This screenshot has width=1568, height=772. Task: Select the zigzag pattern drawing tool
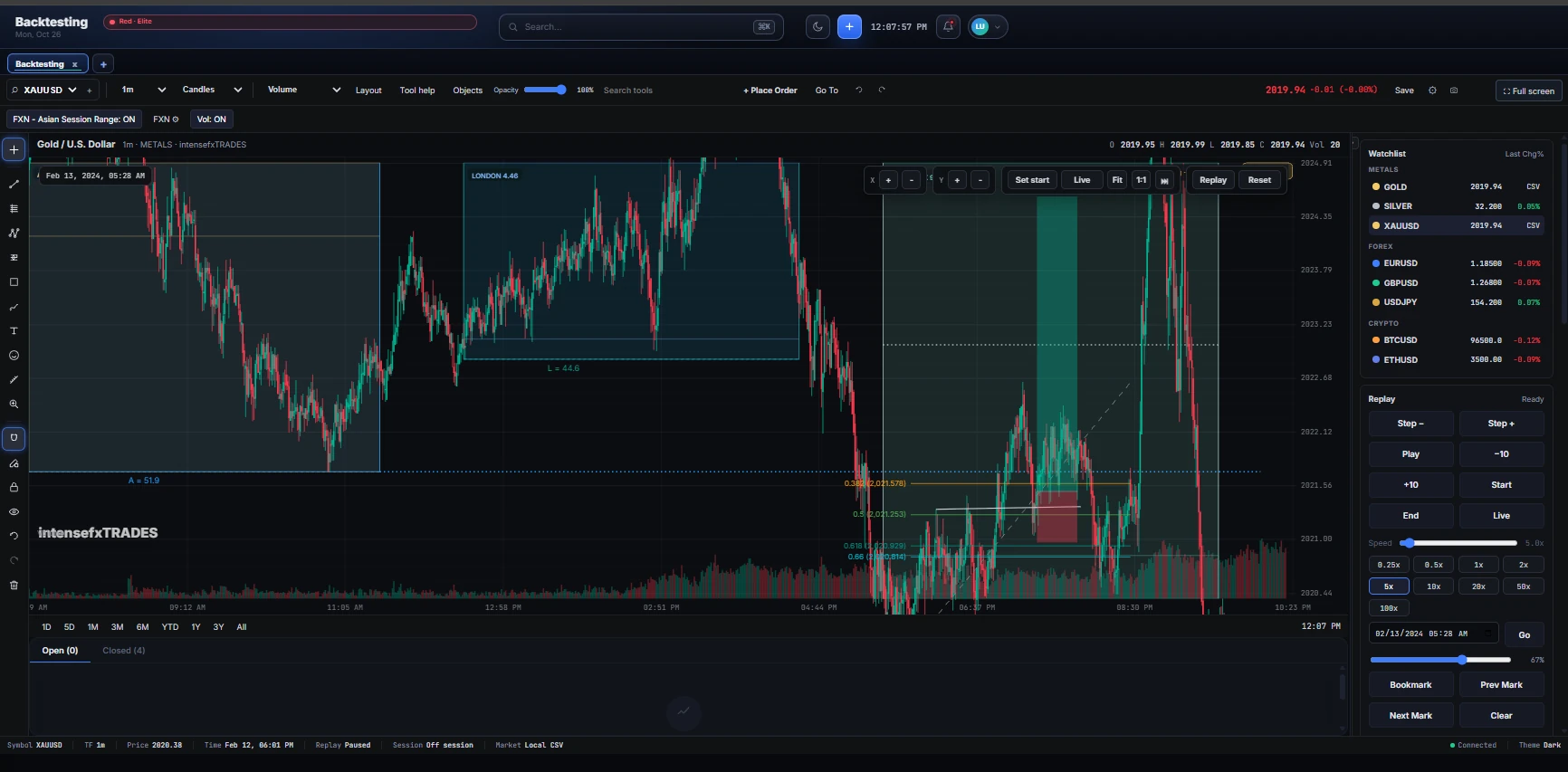pos(14,234)
